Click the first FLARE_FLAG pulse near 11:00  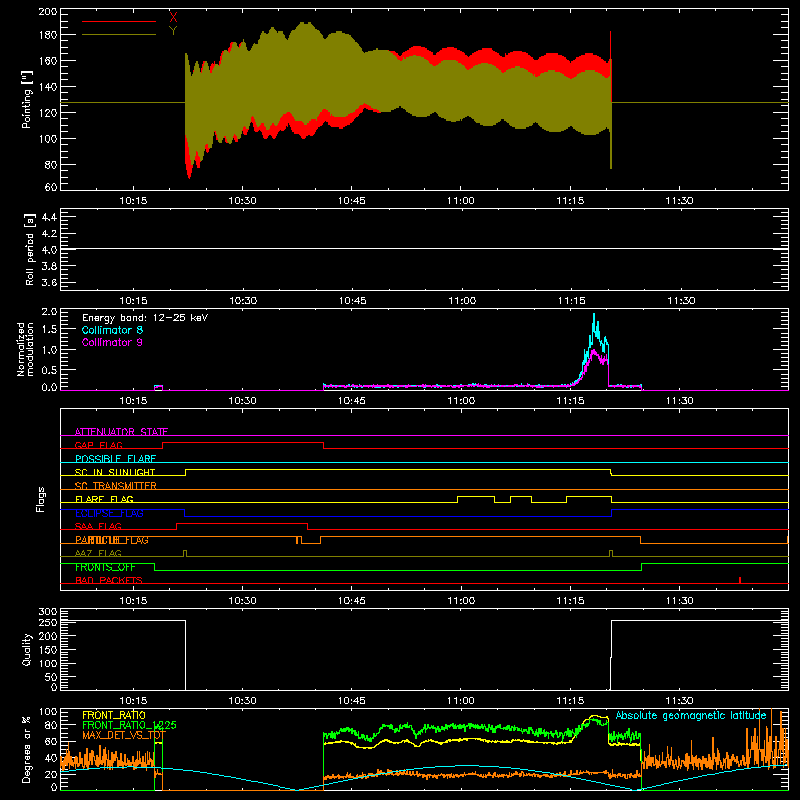[476, 497]
